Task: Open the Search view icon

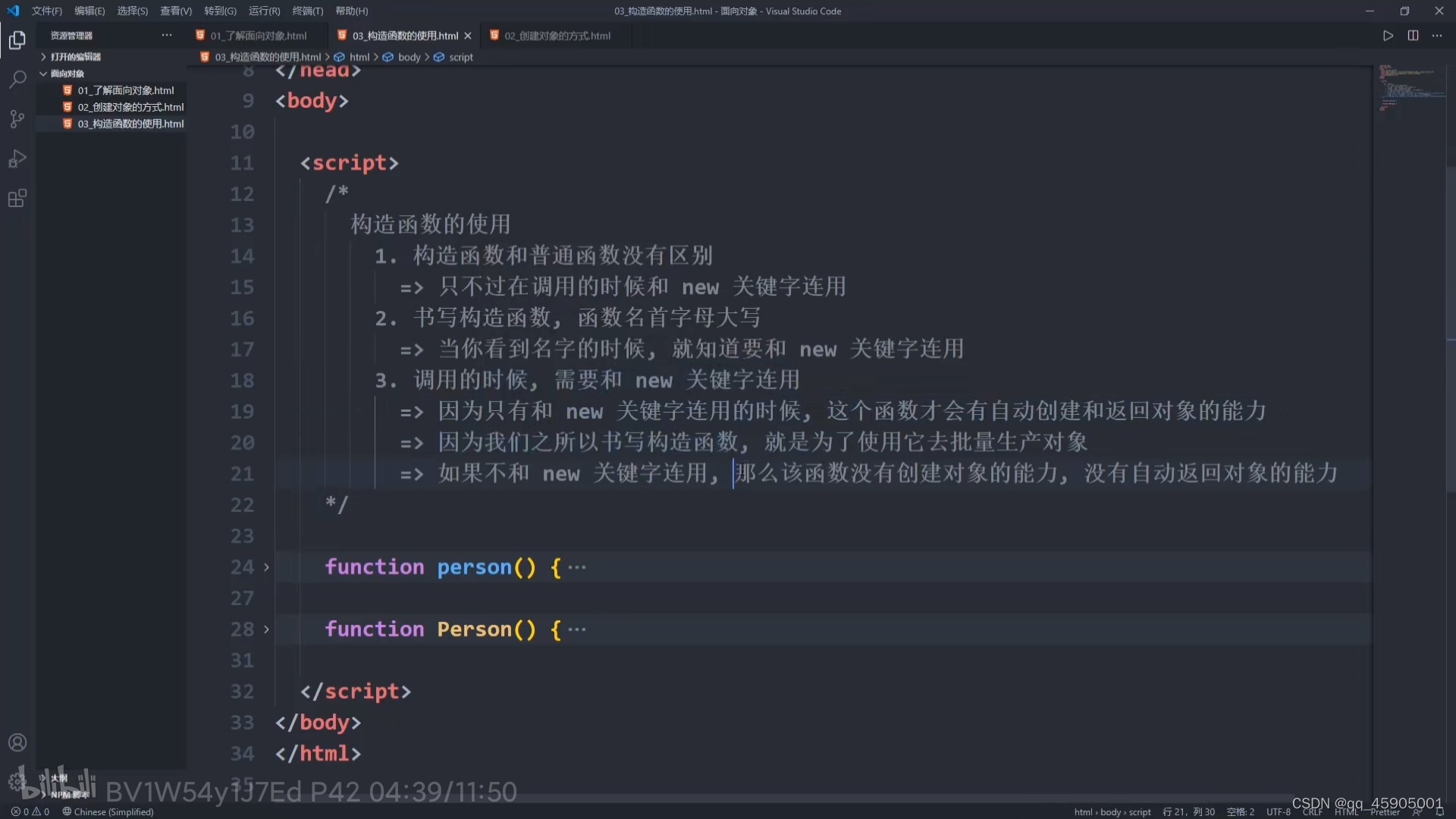Action: pyautogui.click(x=17, y=80)
